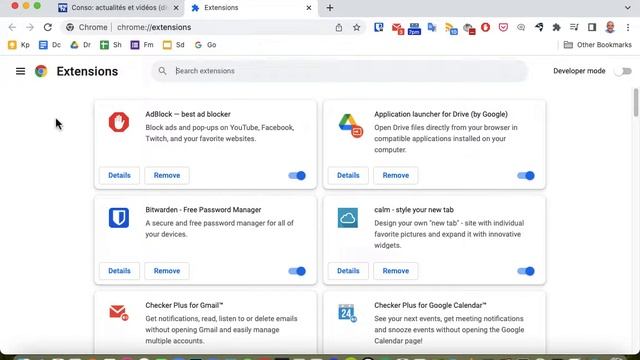Focus the Search extensions field
Screen dimensions: 640x360
[340, 71]
